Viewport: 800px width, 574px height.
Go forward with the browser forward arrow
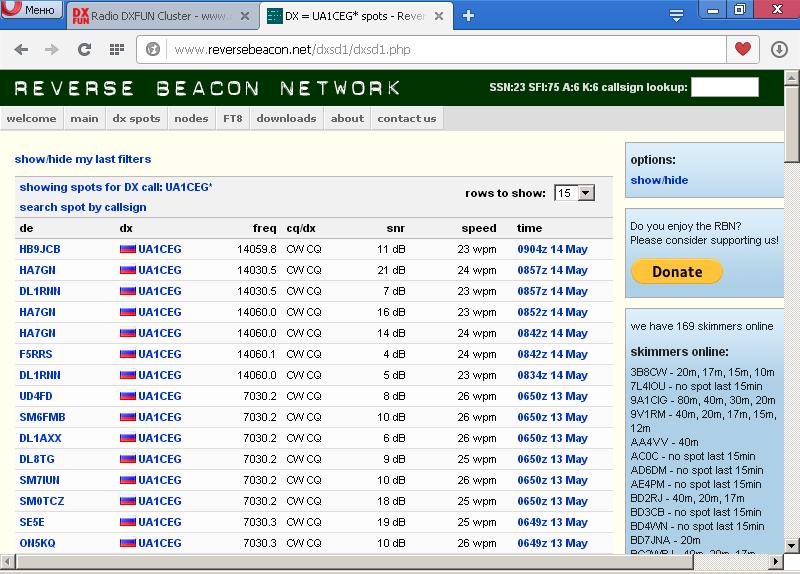click(52, 49)
